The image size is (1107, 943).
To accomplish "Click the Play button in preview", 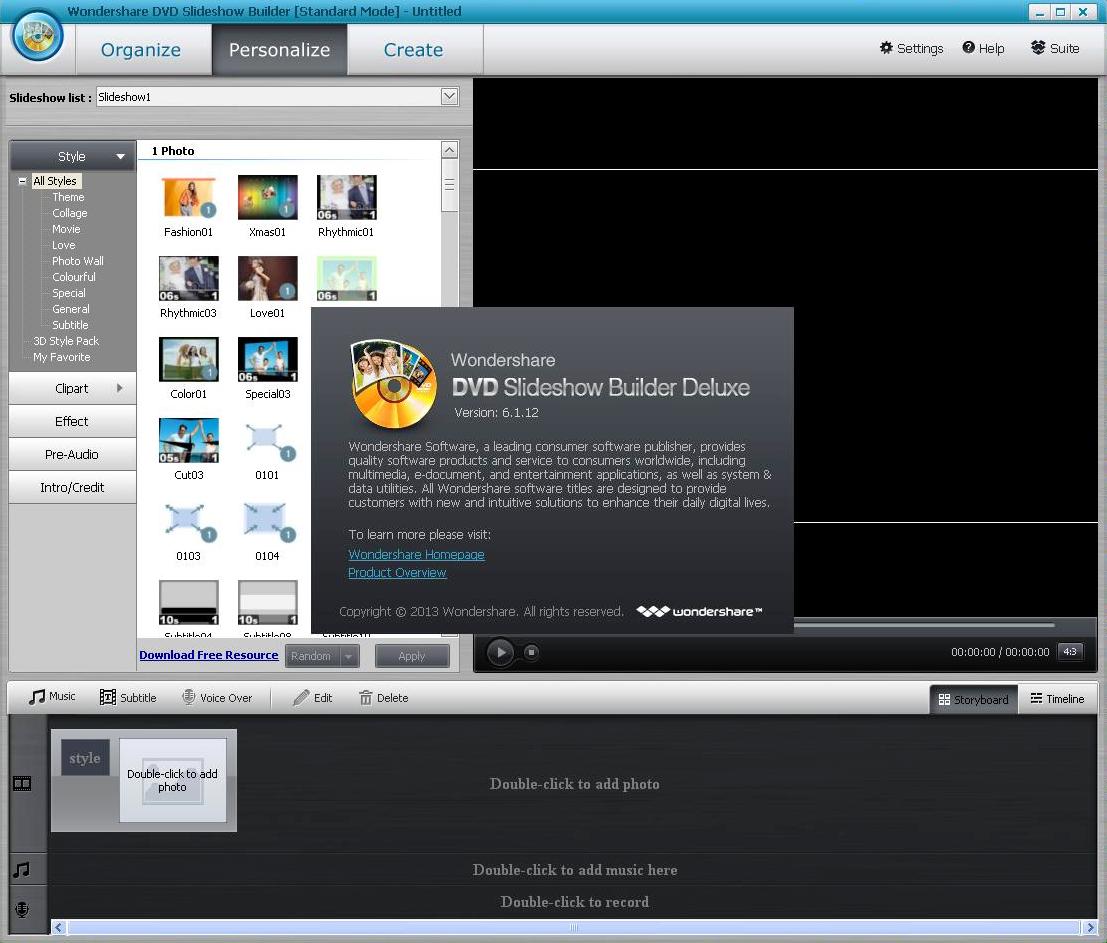I will click(x=500, y=652).
